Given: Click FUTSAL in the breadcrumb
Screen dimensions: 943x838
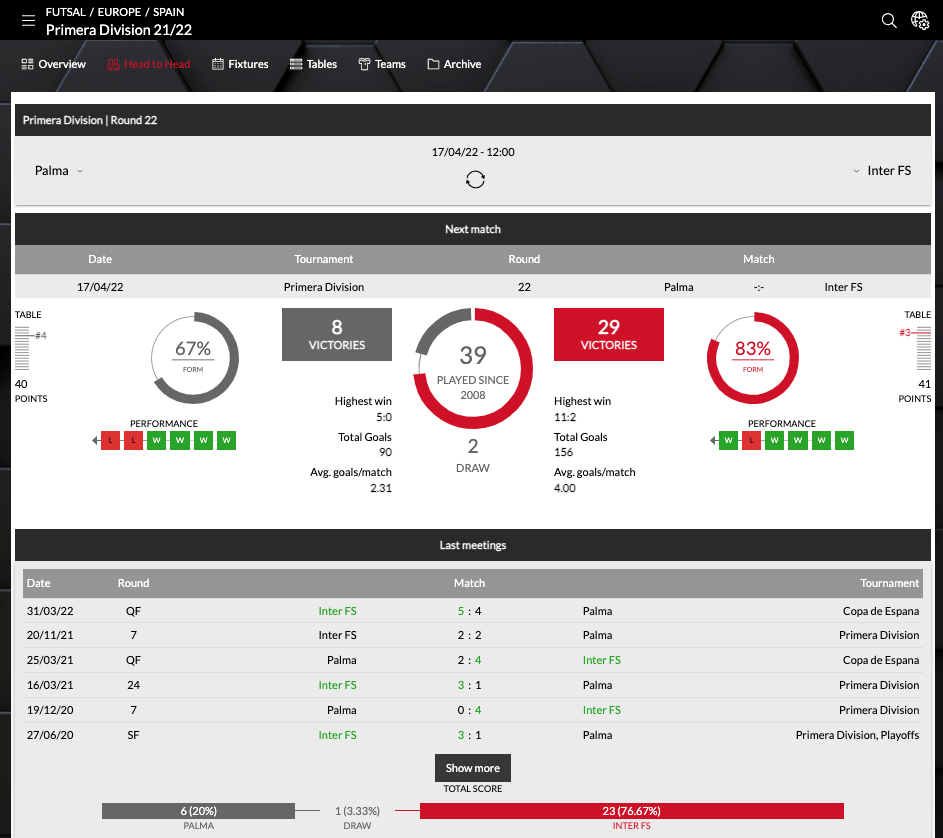Looking at the screenshot, I should click(66, 12).
